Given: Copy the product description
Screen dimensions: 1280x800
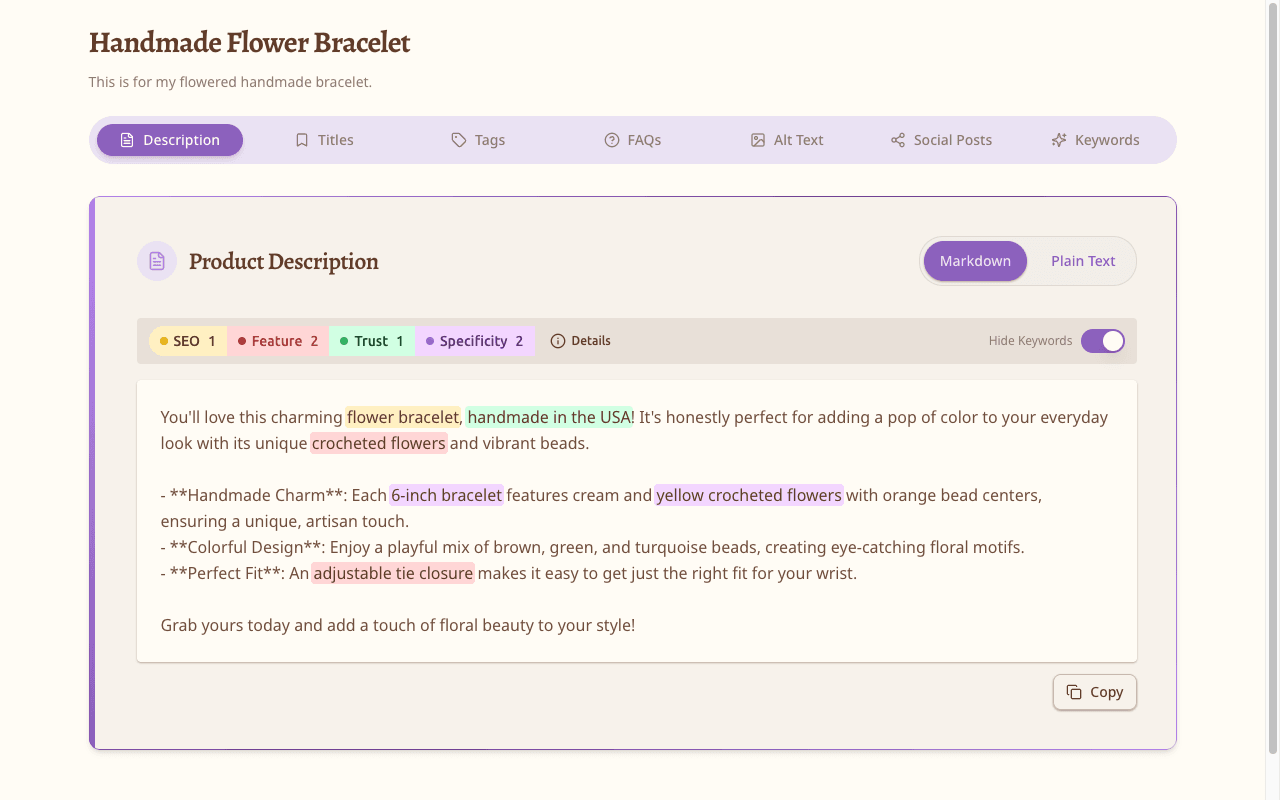Looking at the screenshot, I should pyautogui.click(x=1095, y=692).
